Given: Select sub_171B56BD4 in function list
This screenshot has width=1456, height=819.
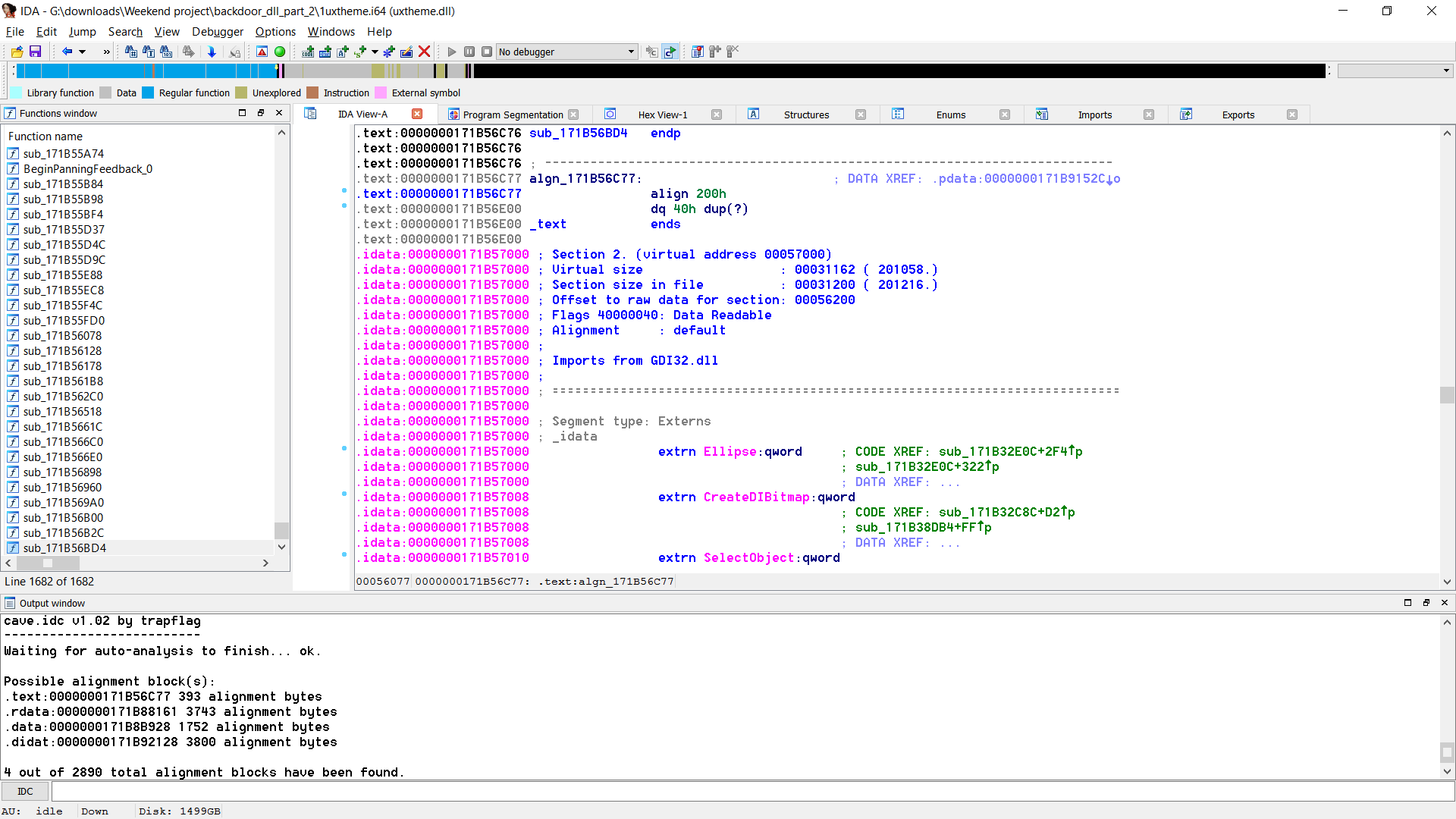Looking at the screenshot, I should click(x=64, y=548).
